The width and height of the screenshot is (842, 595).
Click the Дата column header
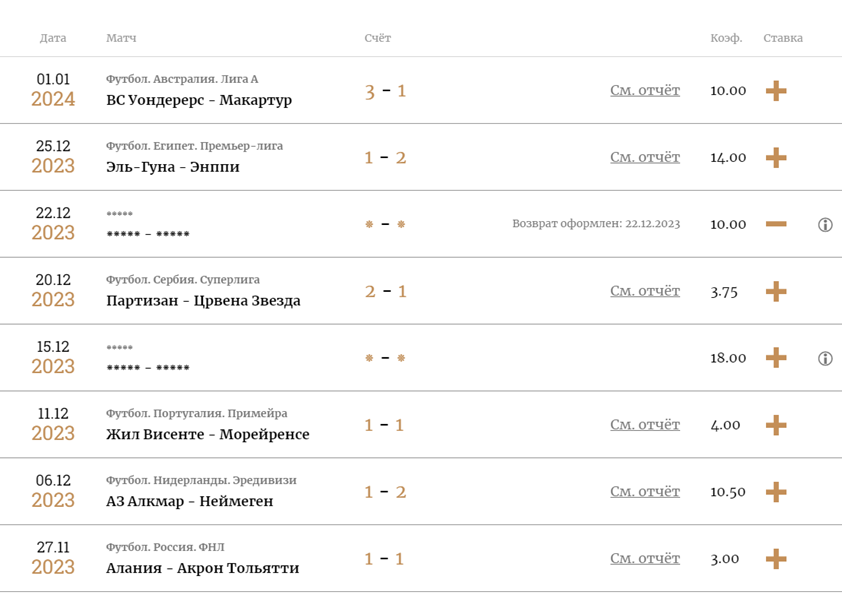click(53, 38)
